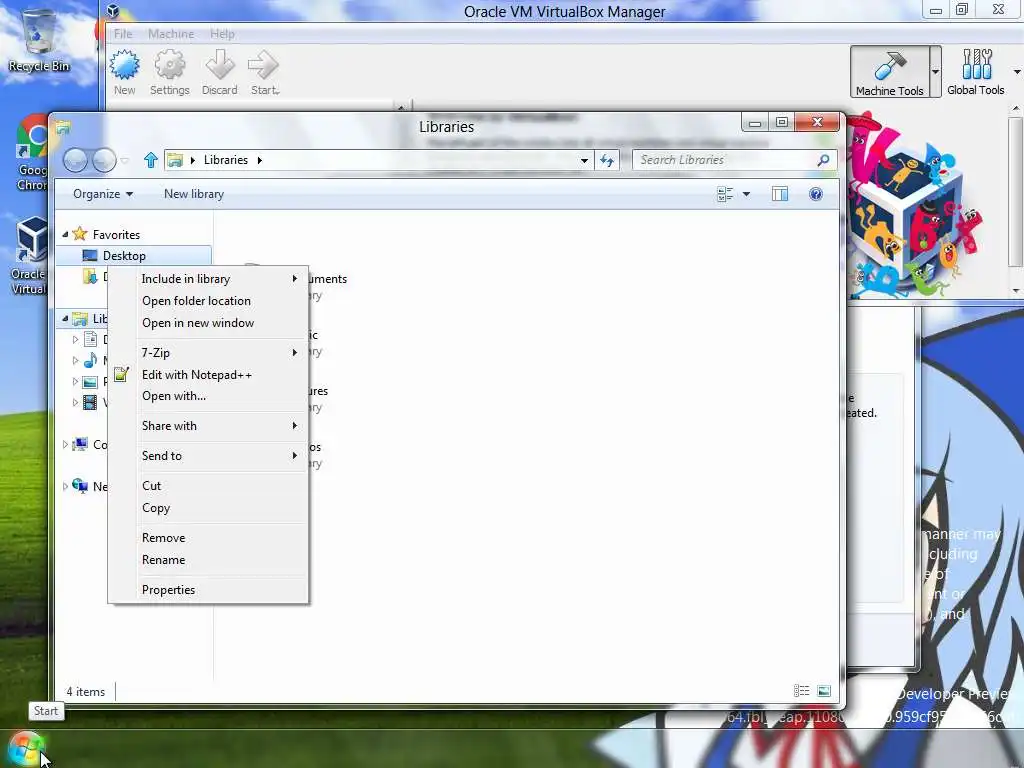This screenshot has width=1024, height=768.
Task: Click the Forward navigation button in Libraries
Action: coord(104,160)
